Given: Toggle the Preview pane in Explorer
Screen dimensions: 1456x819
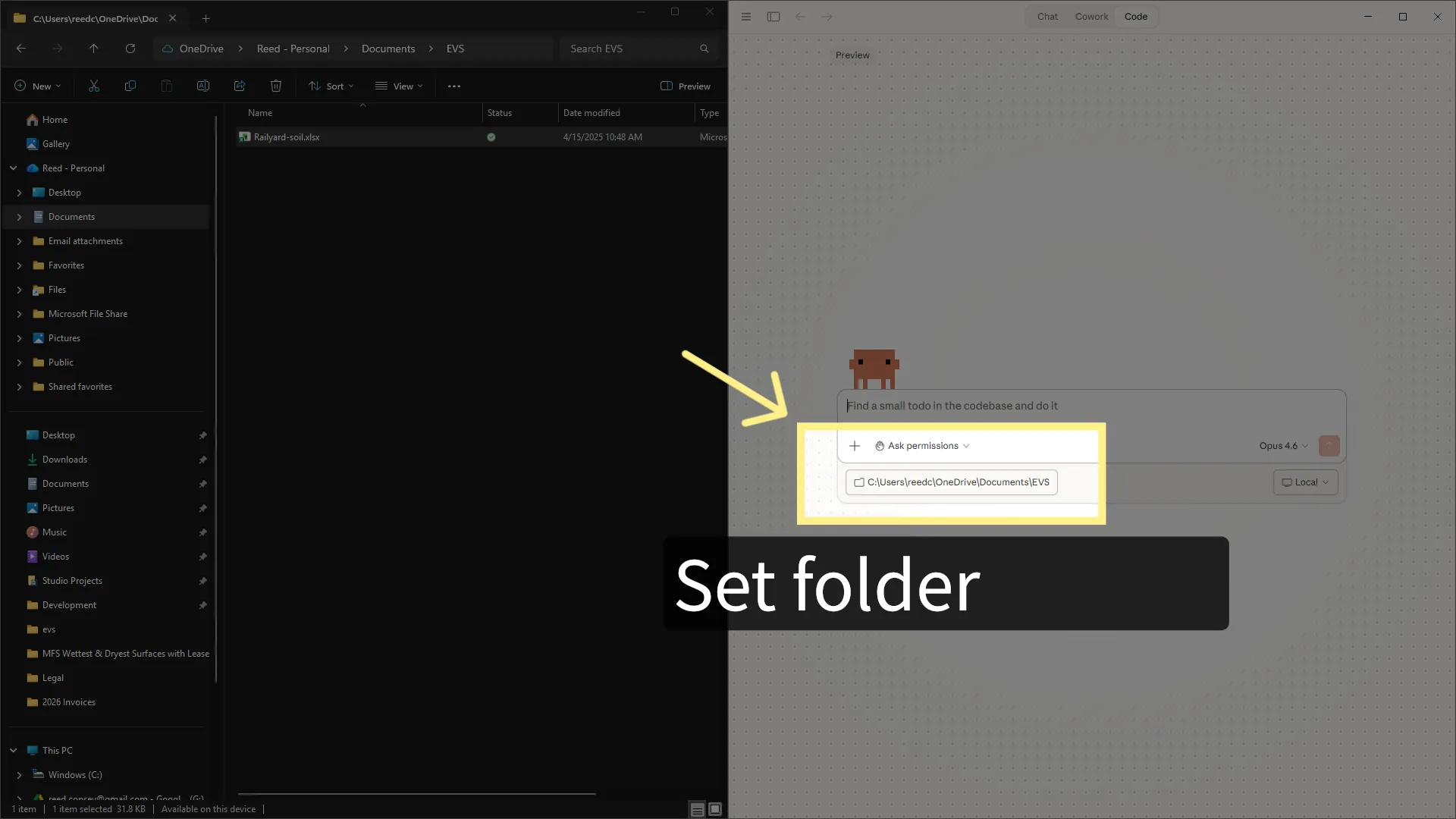Looking at the screenshot, I should point(686,86).
